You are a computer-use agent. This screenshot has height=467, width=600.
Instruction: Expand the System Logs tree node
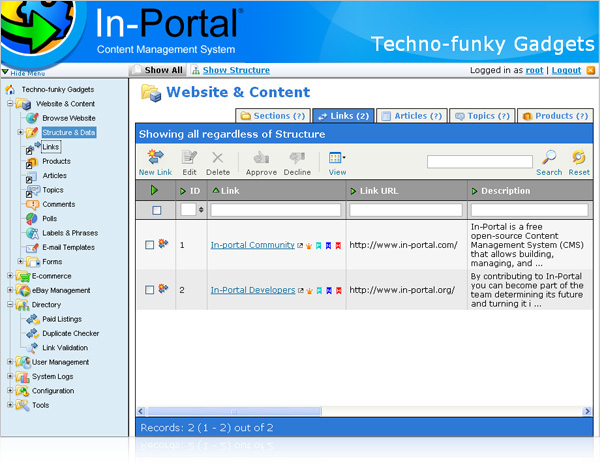pos(10,376)
